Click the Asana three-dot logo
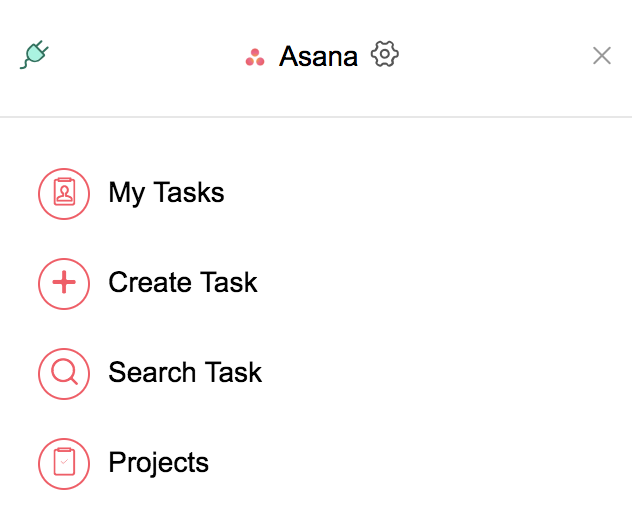 pyautogui.click(x=255, y=57)
